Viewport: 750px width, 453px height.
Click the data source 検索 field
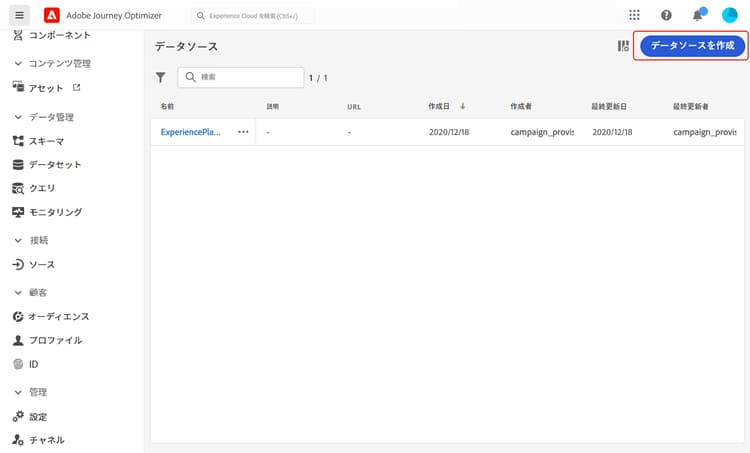[x=241, y=77]
